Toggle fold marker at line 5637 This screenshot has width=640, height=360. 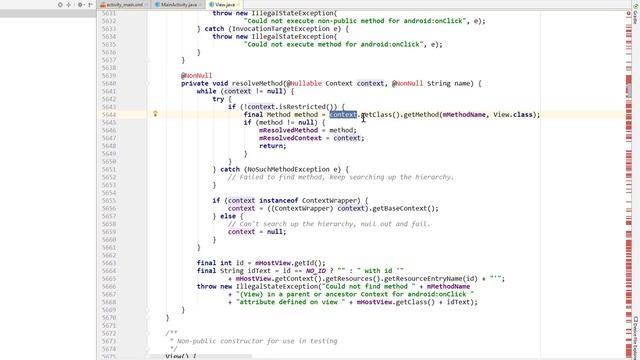coord(147,60)
